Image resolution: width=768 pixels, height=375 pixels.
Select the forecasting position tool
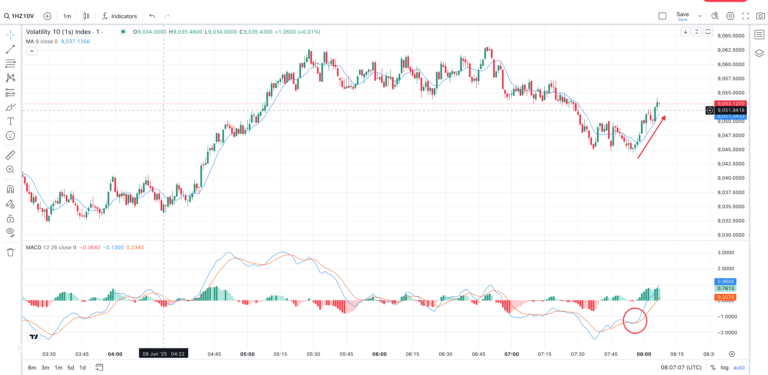coord(10,93)
